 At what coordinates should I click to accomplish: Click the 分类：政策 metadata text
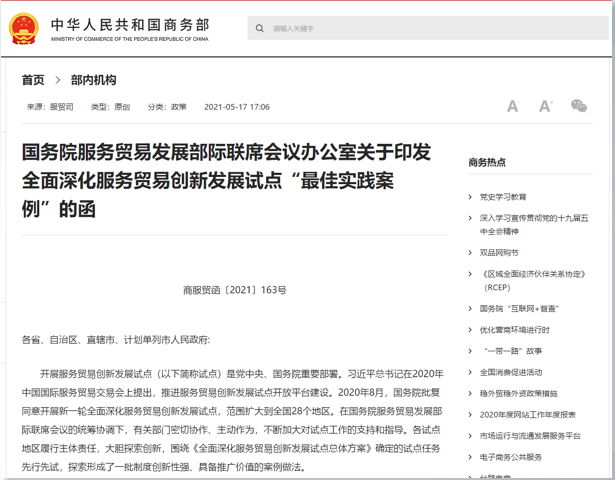[167, 107]
